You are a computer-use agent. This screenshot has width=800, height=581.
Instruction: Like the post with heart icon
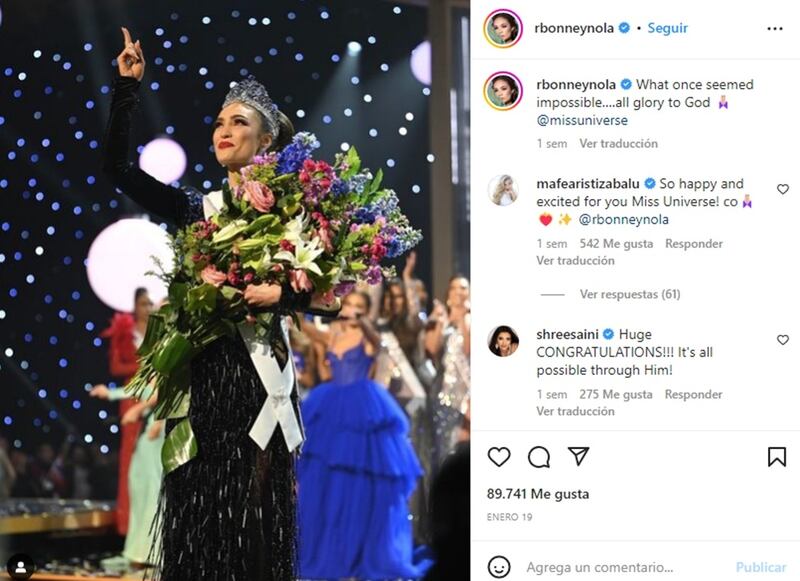[498, 457]
